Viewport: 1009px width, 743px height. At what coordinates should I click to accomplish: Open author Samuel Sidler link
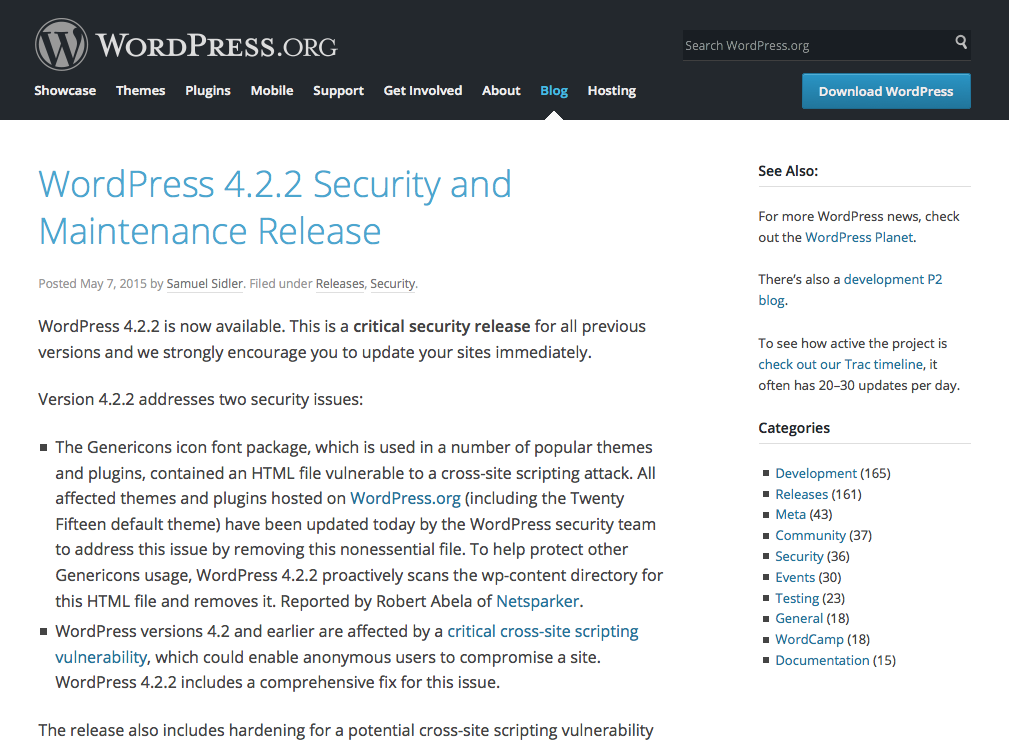click(205, 284)
